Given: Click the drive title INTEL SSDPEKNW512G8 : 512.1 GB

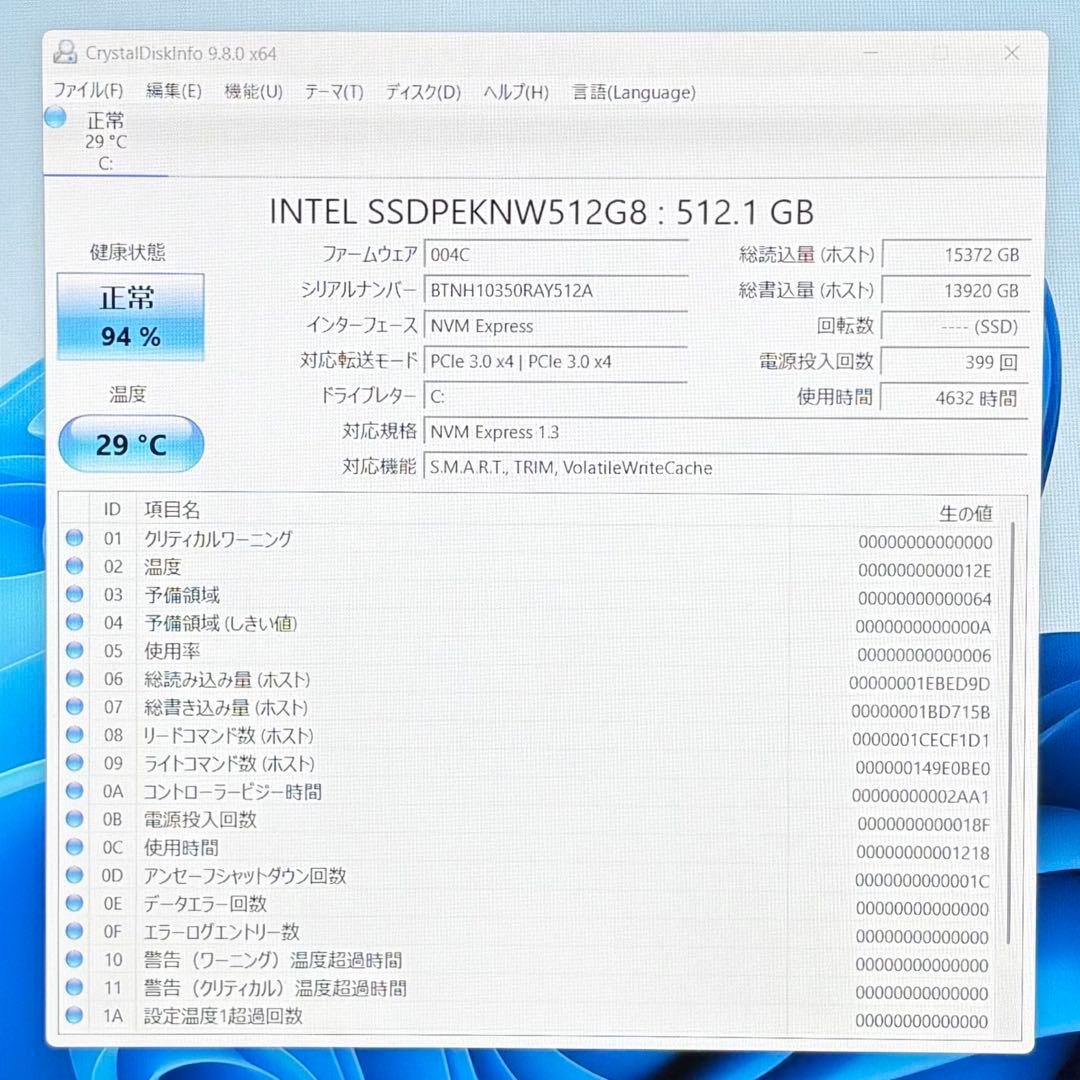Looking at the screenshot, I should 541,211.
